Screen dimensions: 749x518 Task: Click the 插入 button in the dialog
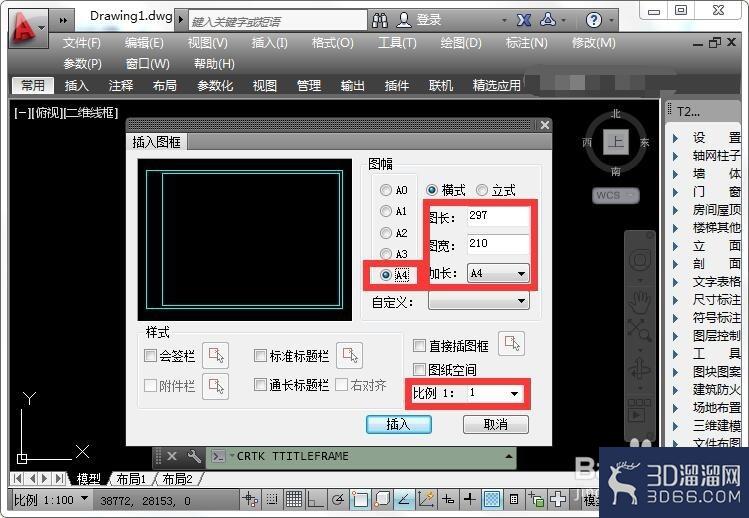398,424
